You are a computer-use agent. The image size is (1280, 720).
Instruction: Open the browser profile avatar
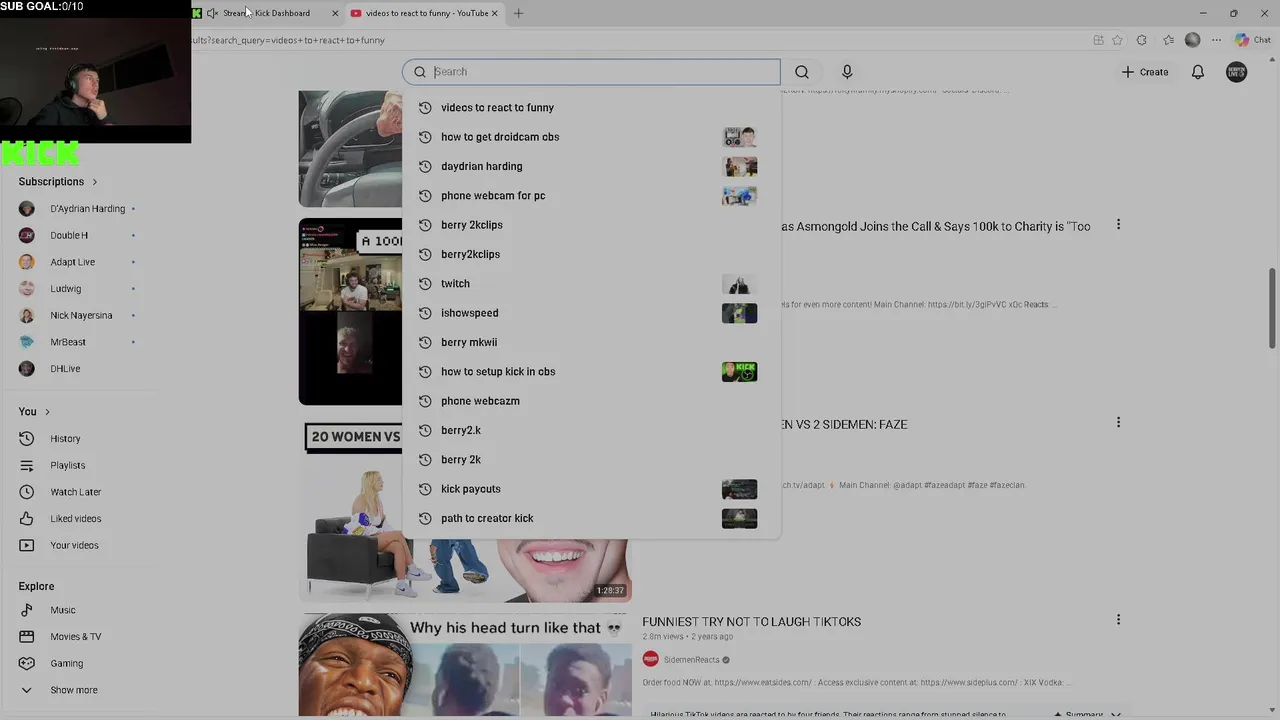pos(1192,40)
